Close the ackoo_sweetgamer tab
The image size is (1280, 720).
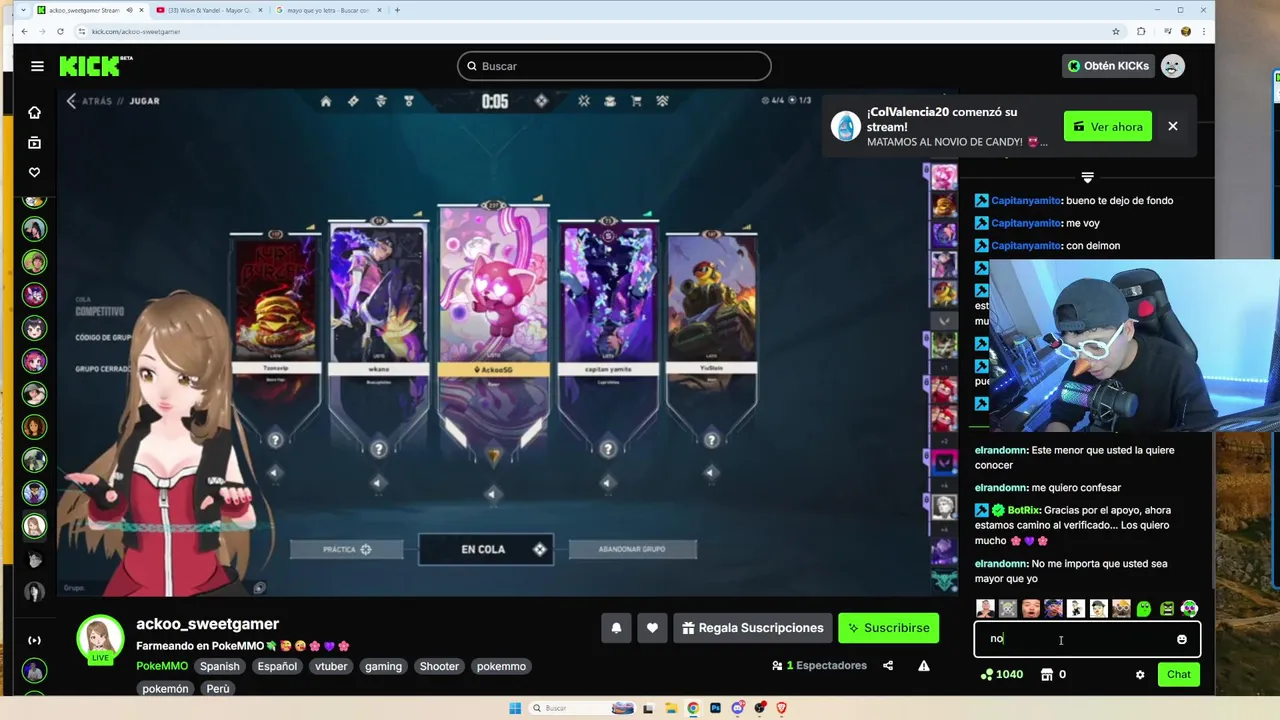coord(142,10)
